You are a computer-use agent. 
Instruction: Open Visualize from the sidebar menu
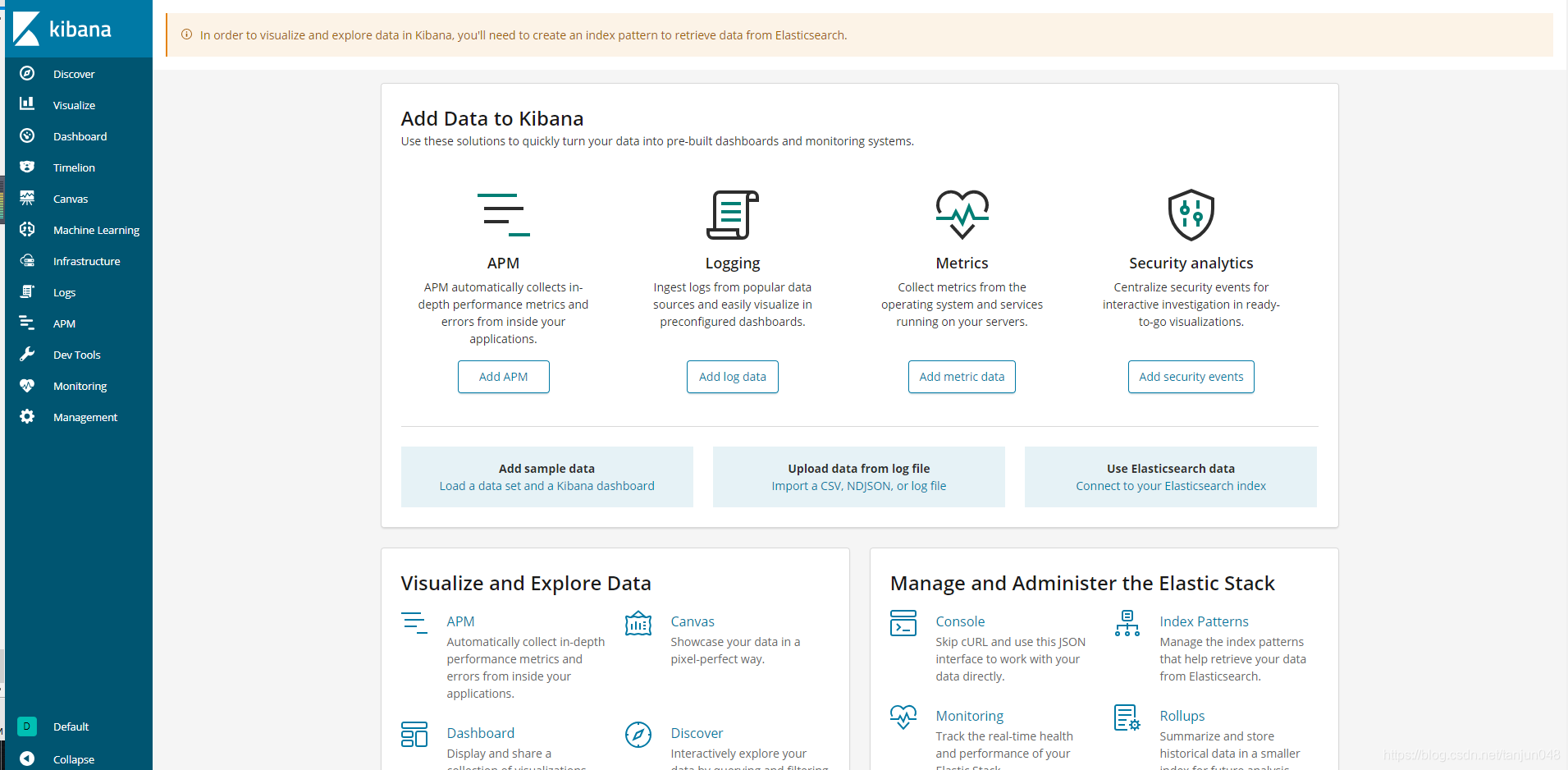[74, 105]
